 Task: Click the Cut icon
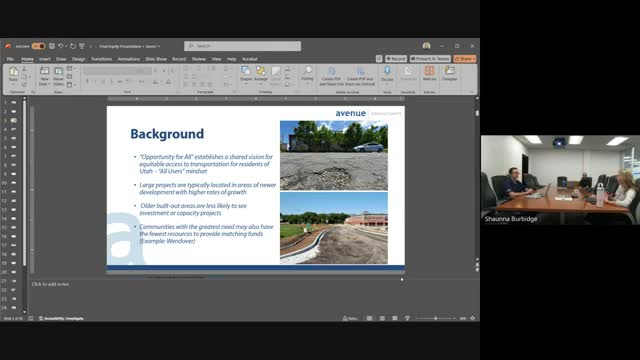pos(24,69)
